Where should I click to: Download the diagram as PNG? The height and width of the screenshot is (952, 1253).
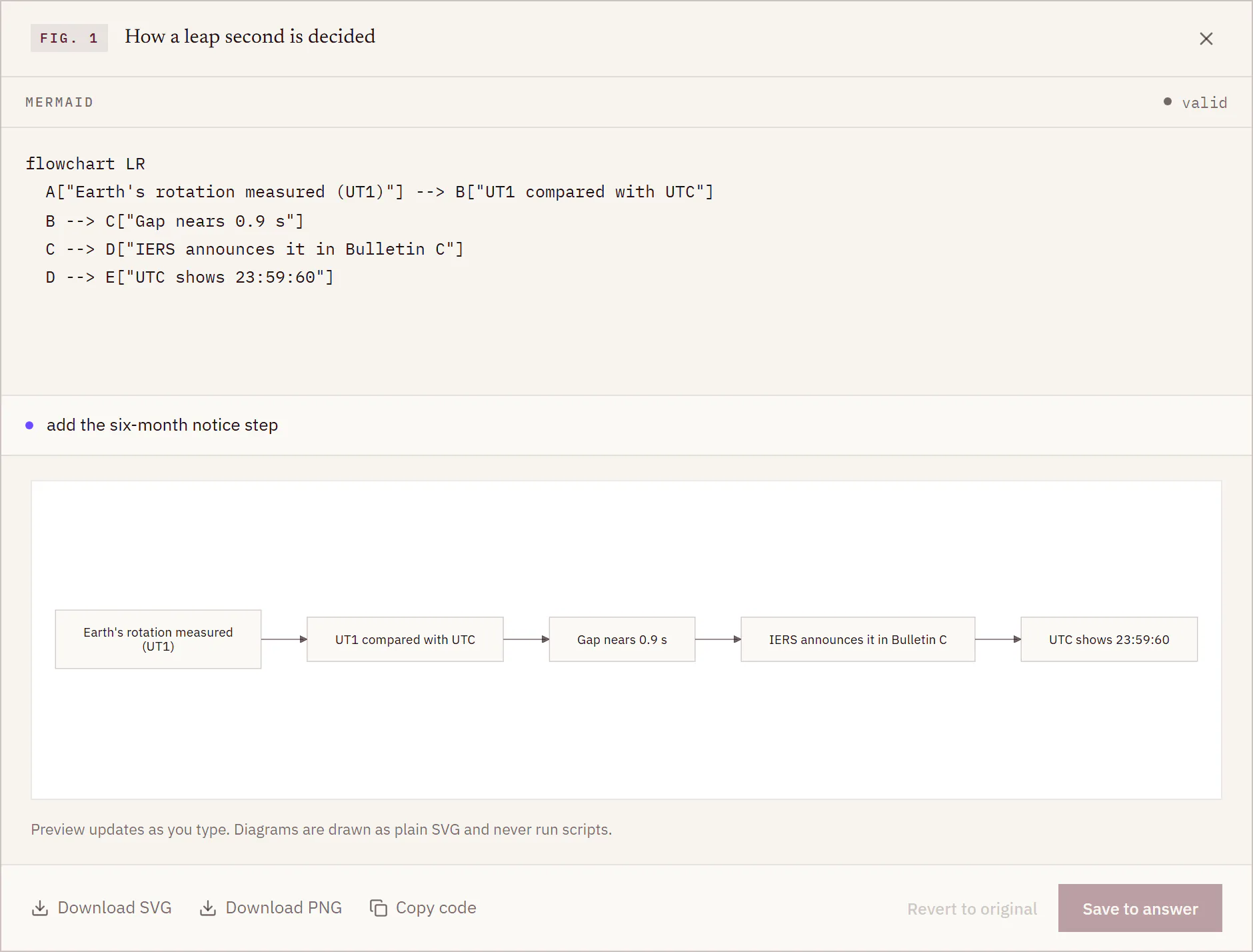[271, 908]
